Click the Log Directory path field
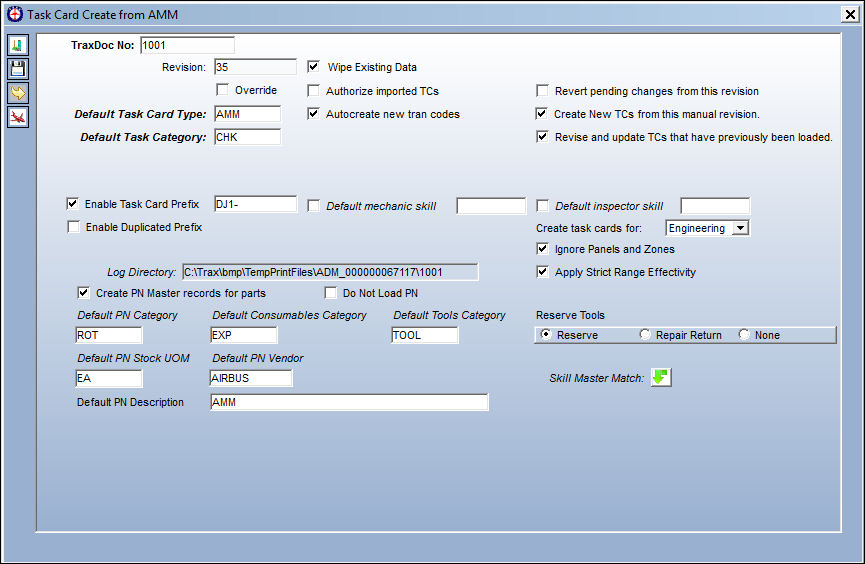Screen dimensions: 865x564 click(330, 272)
